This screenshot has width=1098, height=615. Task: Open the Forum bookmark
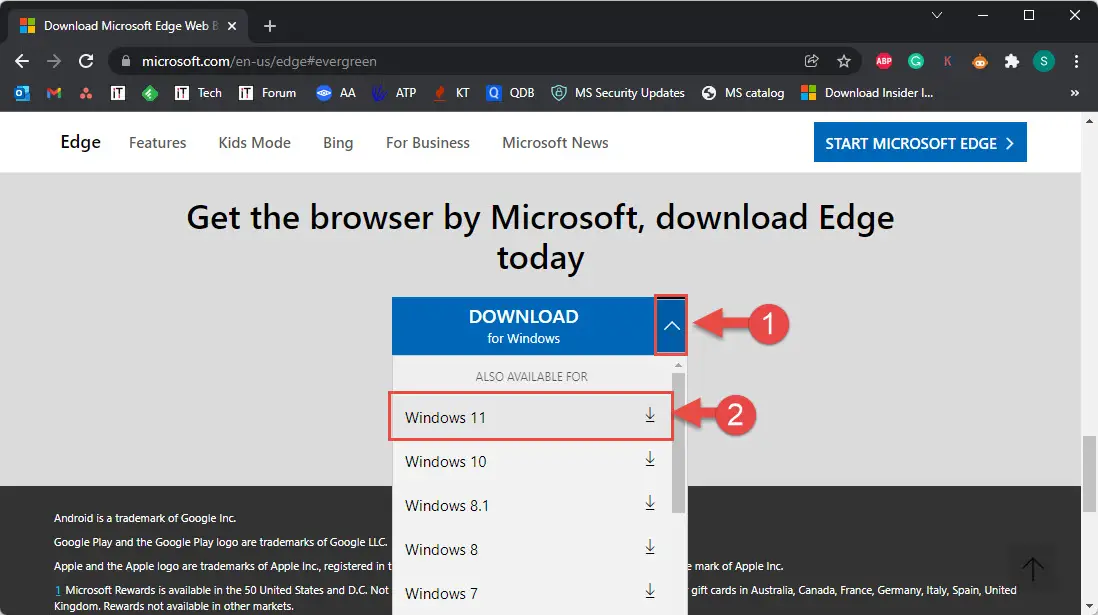tap(267, 93)
